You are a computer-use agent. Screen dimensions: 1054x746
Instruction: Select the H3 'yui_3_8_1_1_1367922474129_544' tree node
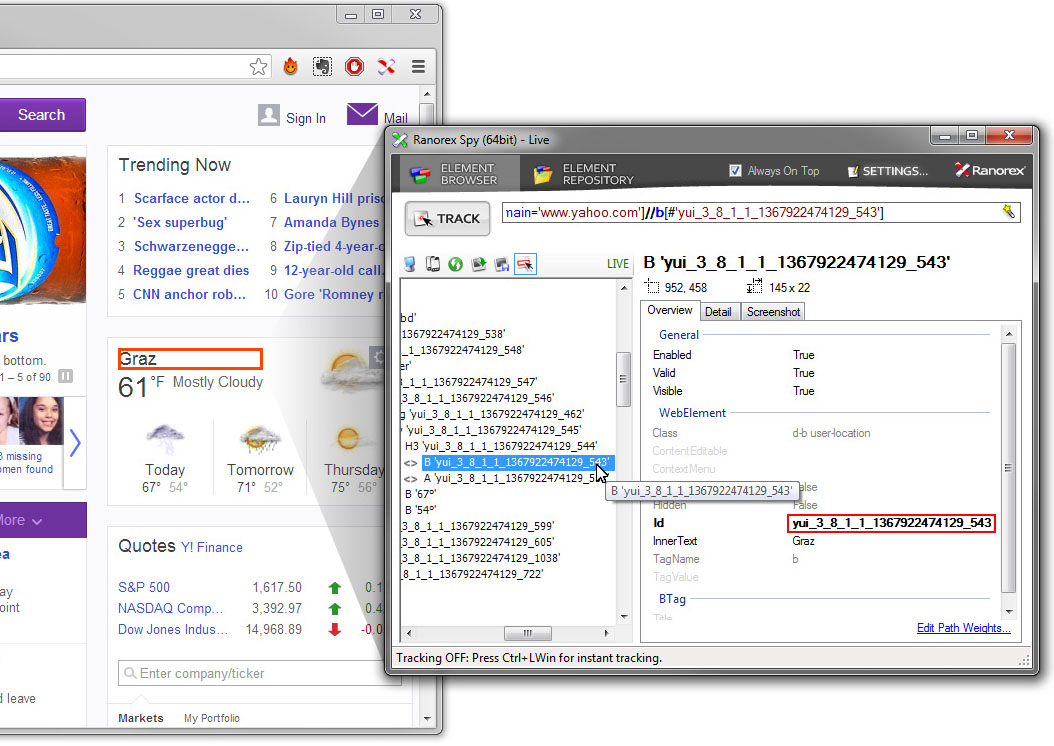pyautogui.click(x=501, y=446)
